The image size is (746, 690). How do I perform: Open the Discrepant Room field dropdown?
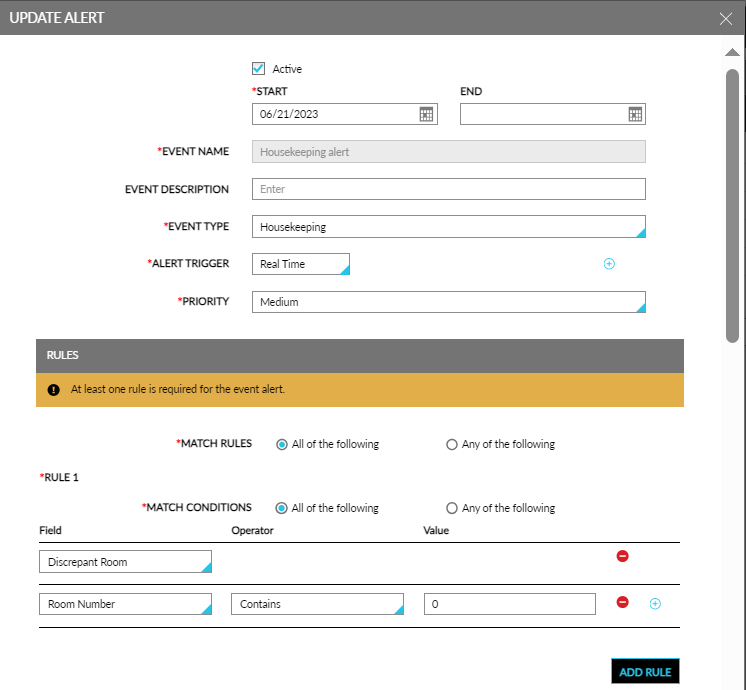125,562
